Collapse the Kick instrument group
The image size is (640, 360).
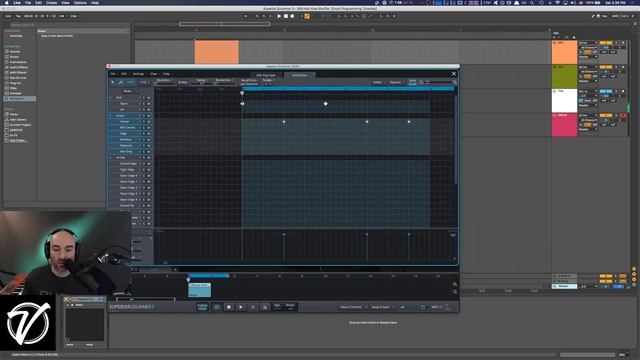(x=110, y=98)
